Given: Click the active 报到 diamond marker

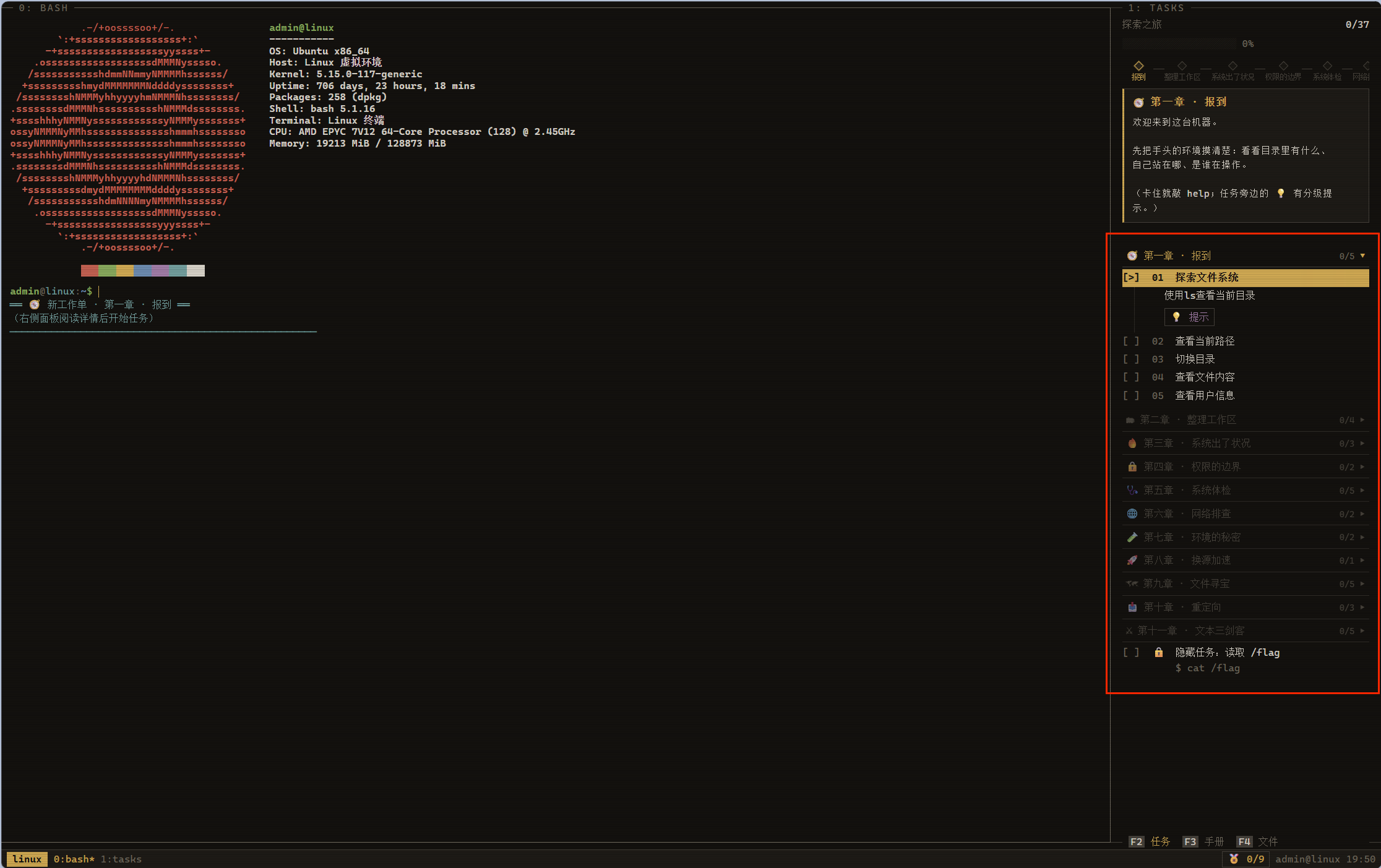Looking at the screenshot, I should click(1138, 66).
